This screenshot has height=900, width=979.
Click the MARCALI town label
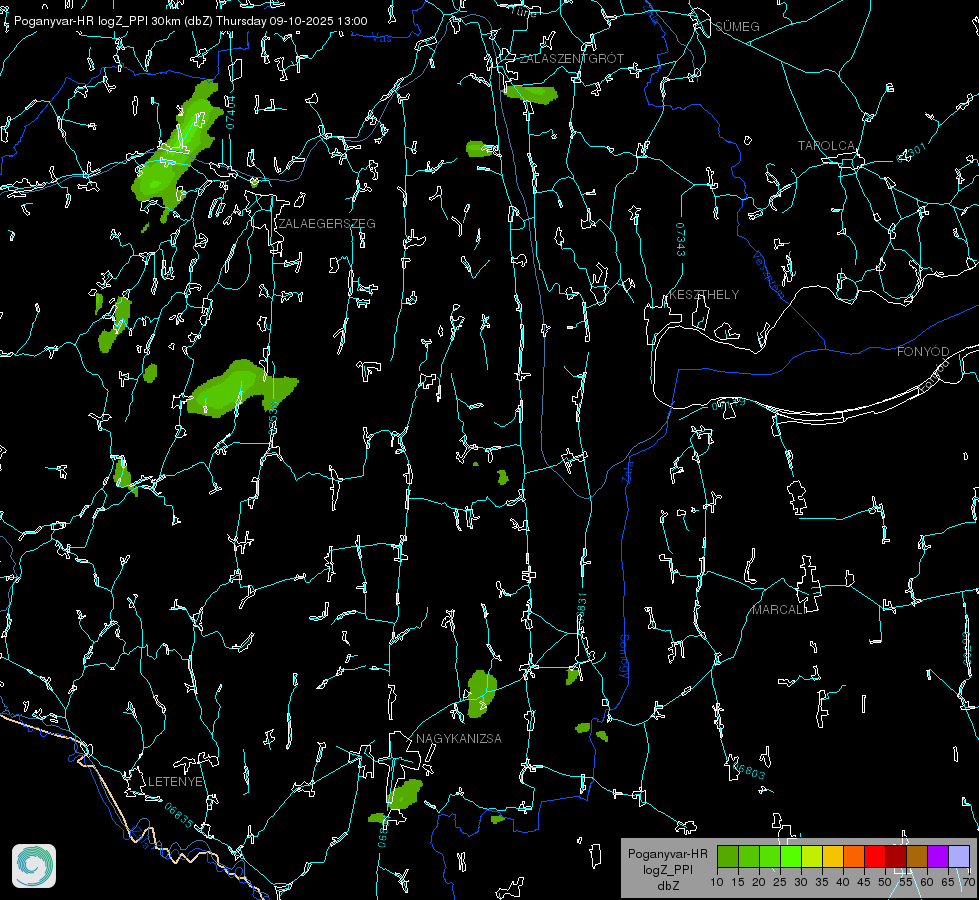[x=778, y=610]
